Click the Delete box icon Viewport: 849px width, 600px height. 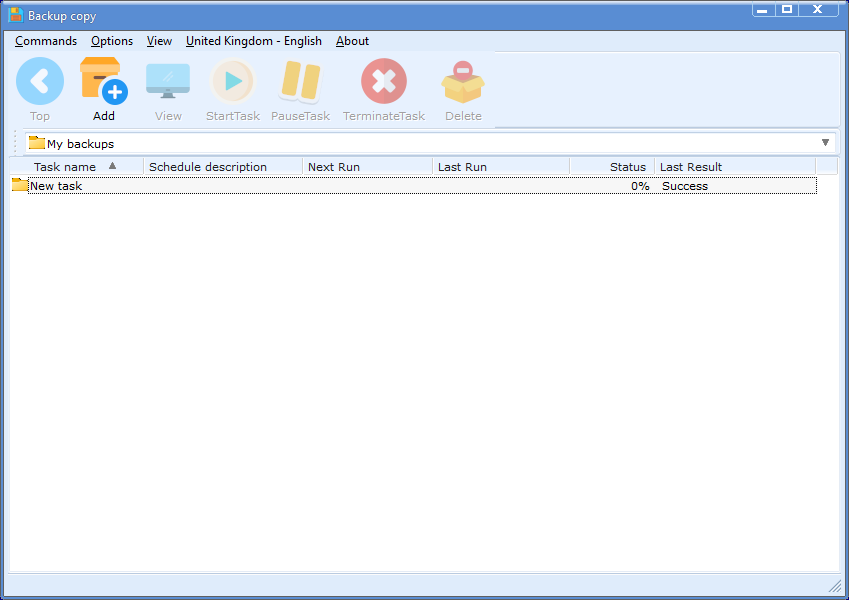pos(463,82)
